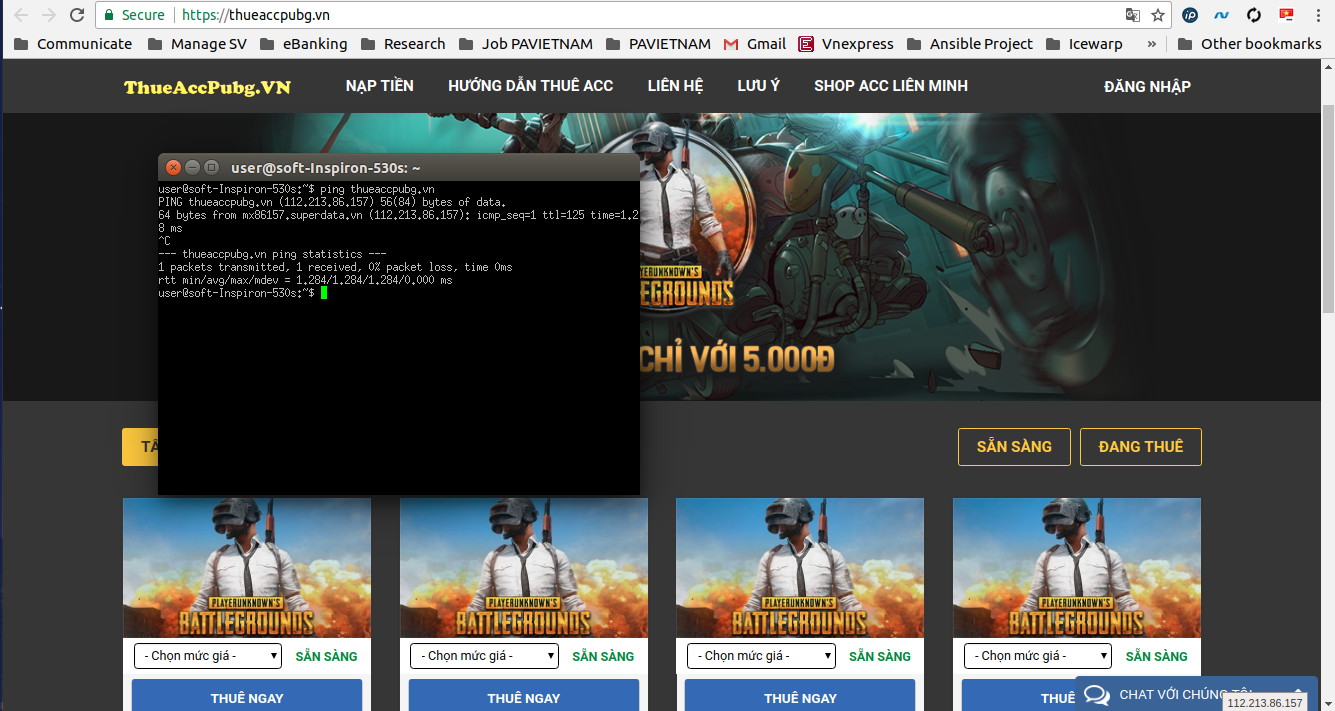Open the NẠP TIỀN menu item
Image resolution: width=1335 pixels, height=711 pixels.
[379, 86]
